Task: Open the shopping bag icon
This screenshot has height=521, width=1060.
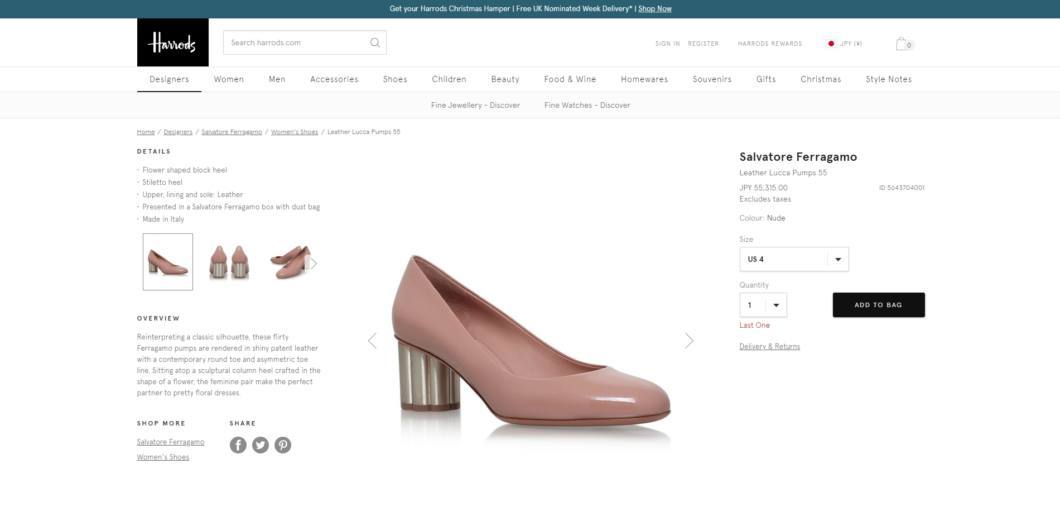Action: pyautogui.click(x=904, y=44)
